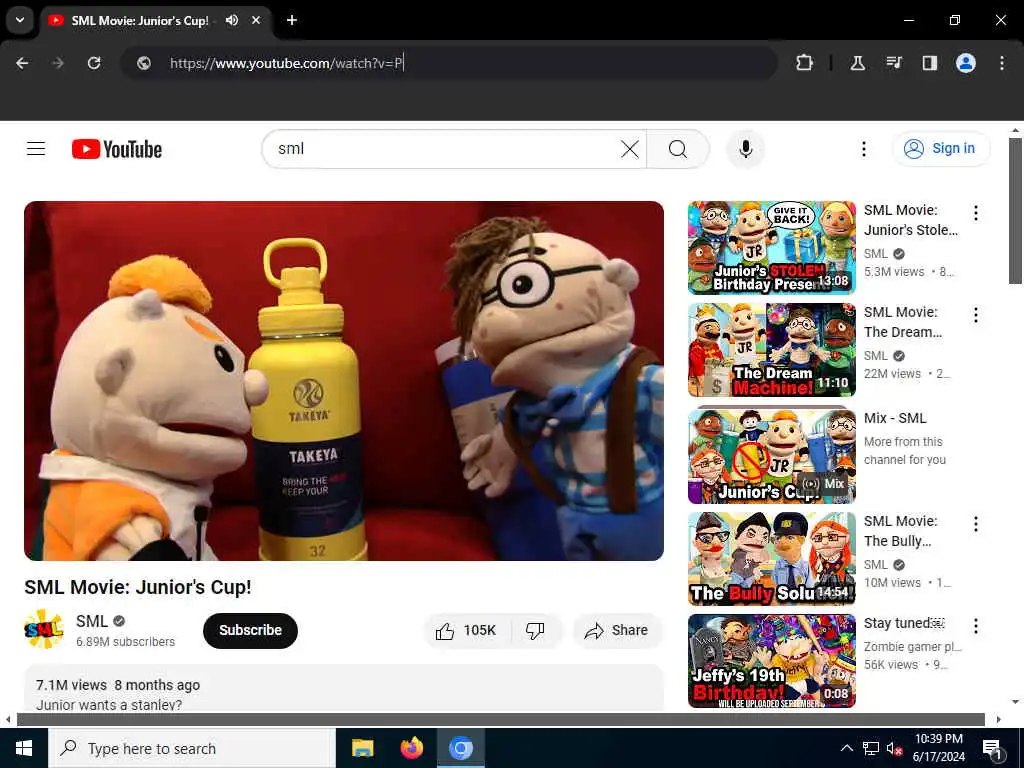Go back with browser back arrow
Image resolution: width=1024 pixels, height=768 pixels.
pyautogui.click(x=22, y=63)
